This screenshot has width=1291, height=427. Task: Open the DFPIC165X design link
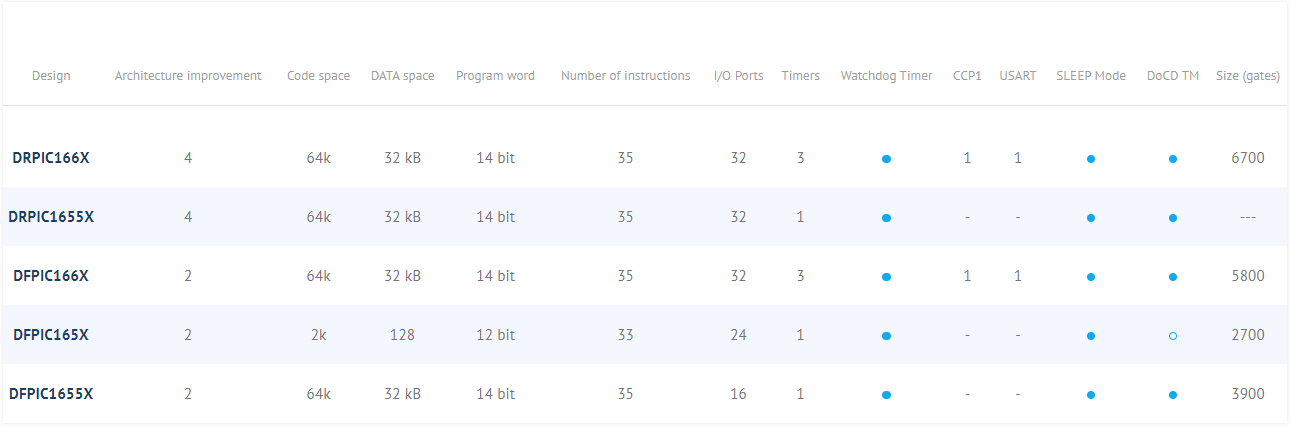(51, 335)
